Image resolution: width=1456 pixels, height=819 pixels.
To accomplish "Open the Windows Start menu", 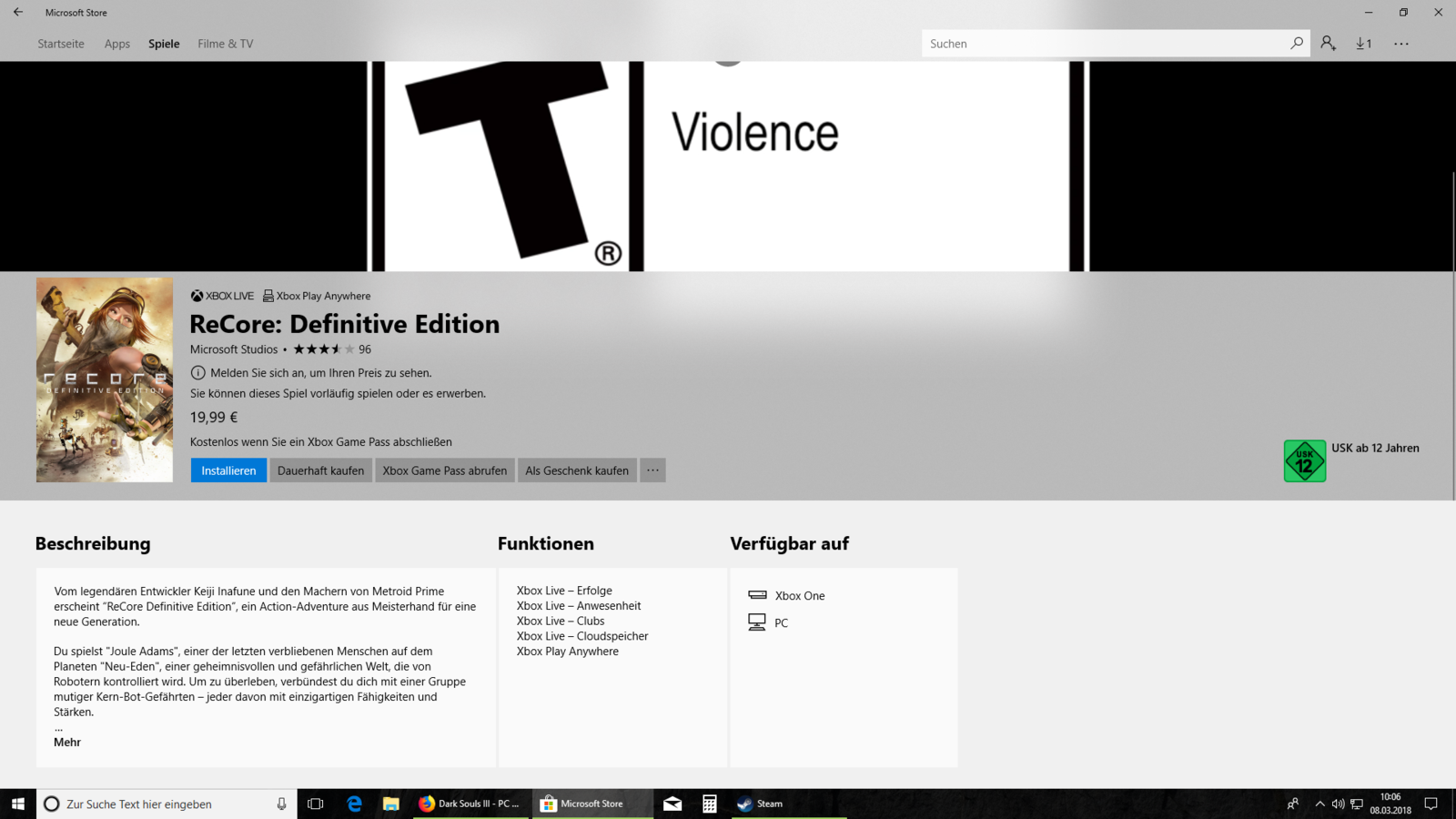I will pyautogui.click(x=18, y=804).
